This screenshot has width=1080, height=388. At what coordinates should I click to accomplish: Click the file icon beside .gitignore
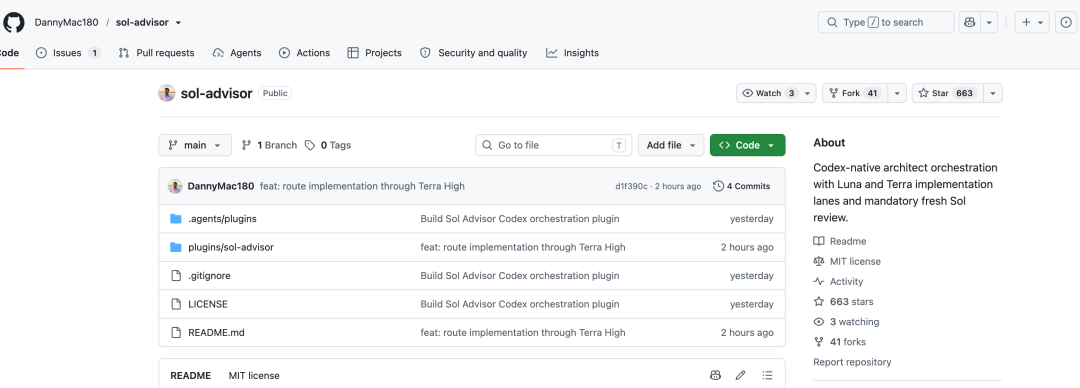click(x=176, y=276)
